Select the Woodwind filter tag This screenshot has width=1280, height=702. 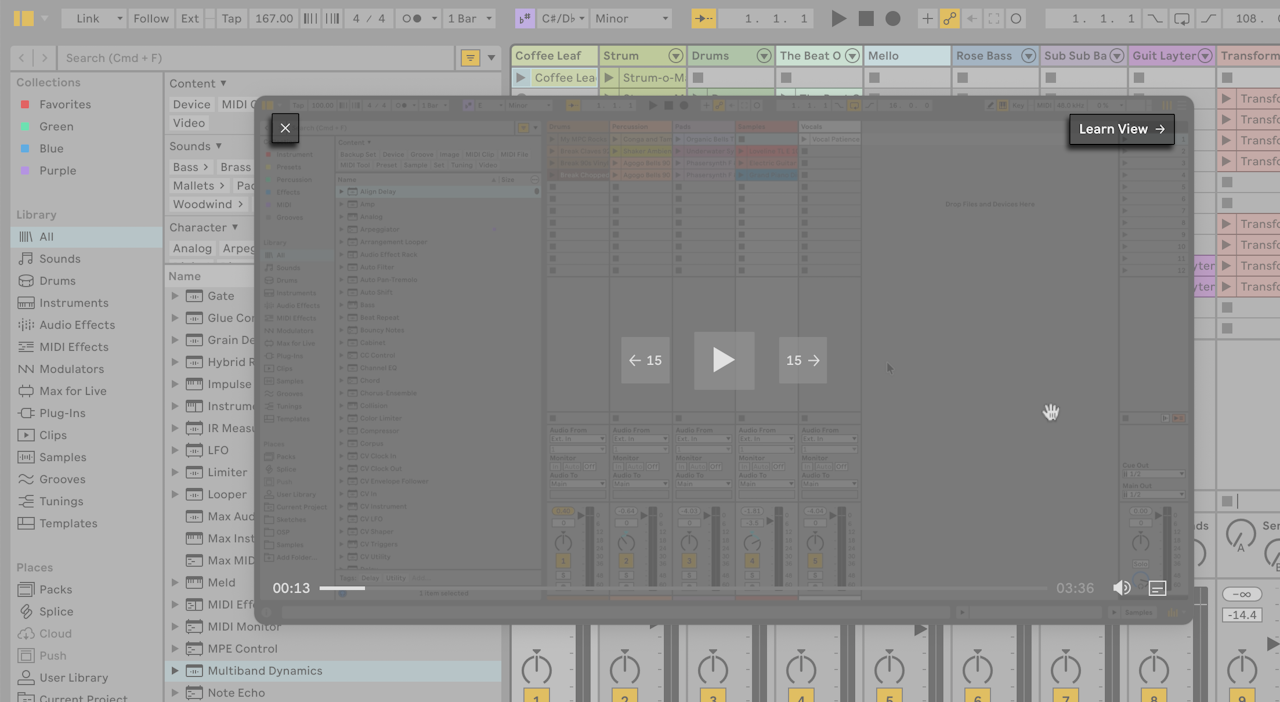208,204
